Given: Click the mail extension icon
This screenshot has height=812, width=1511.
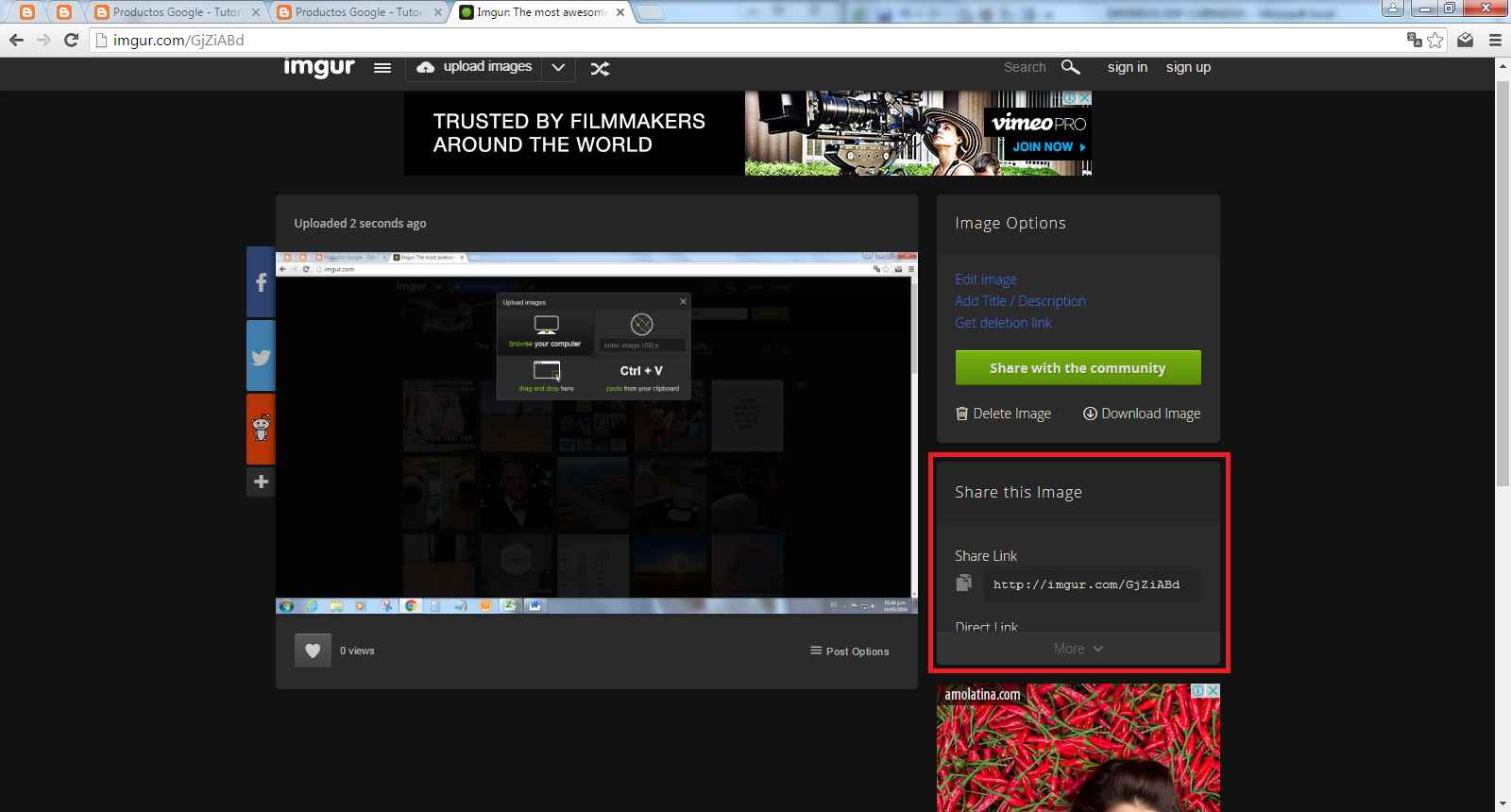Looking at the screenshot, I should pyautogui.click(x=1466, y=40).
